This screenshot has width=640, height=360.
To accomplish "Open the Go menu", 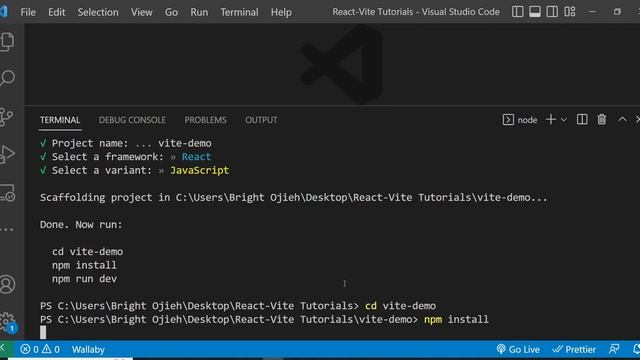I will (x=171, y=12).
